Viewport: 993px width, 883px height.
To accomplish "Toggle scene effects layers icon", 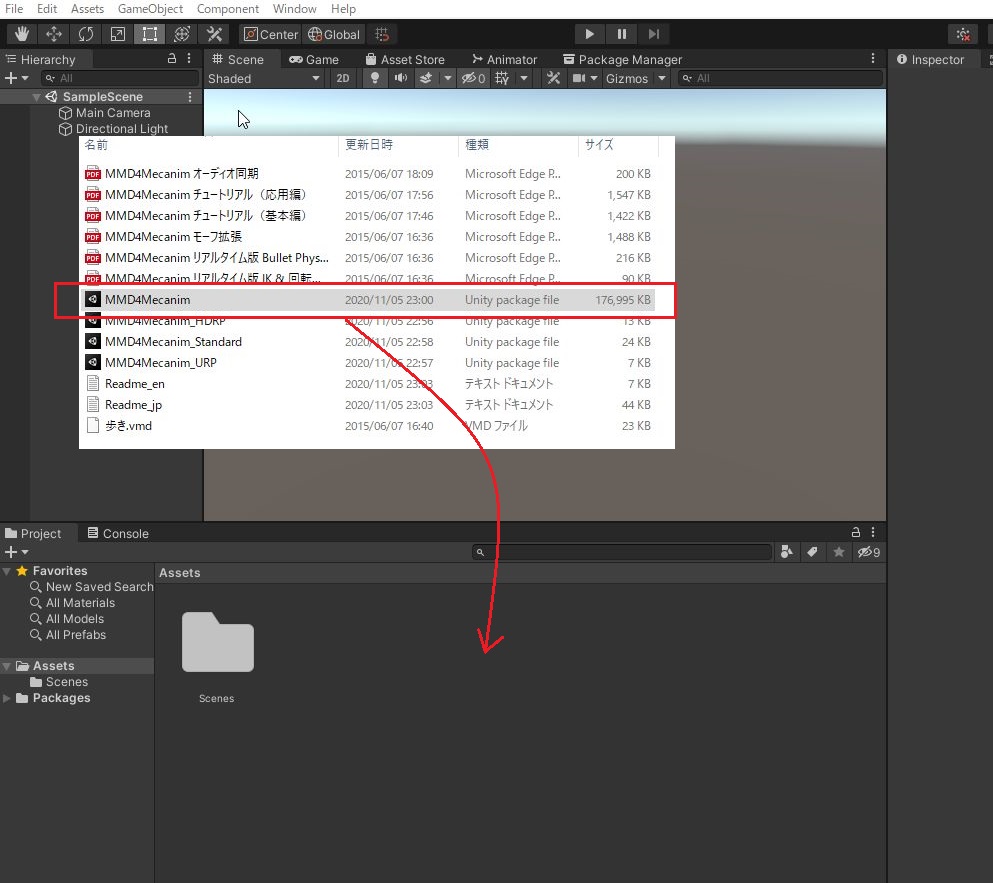I will click(x=426, y=79).
